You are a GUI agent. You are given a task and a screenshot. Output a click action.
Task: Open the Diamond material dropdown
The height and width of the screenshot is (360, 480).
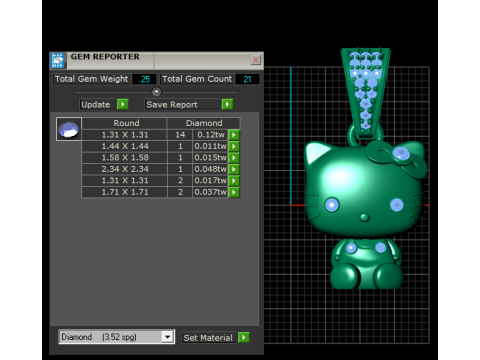[167, 337]
